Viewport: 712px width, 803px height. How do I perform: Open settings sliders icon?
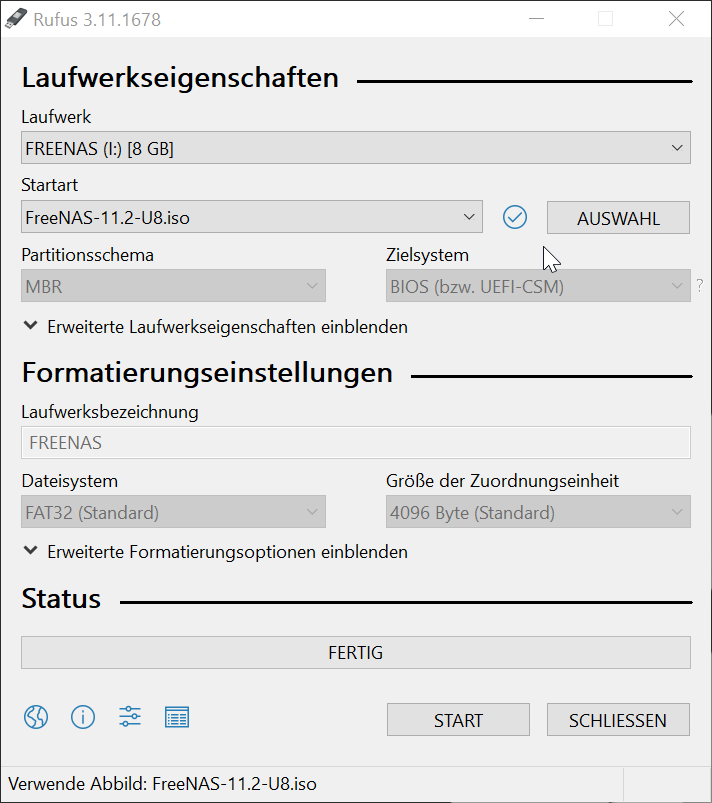coord(130,717)
